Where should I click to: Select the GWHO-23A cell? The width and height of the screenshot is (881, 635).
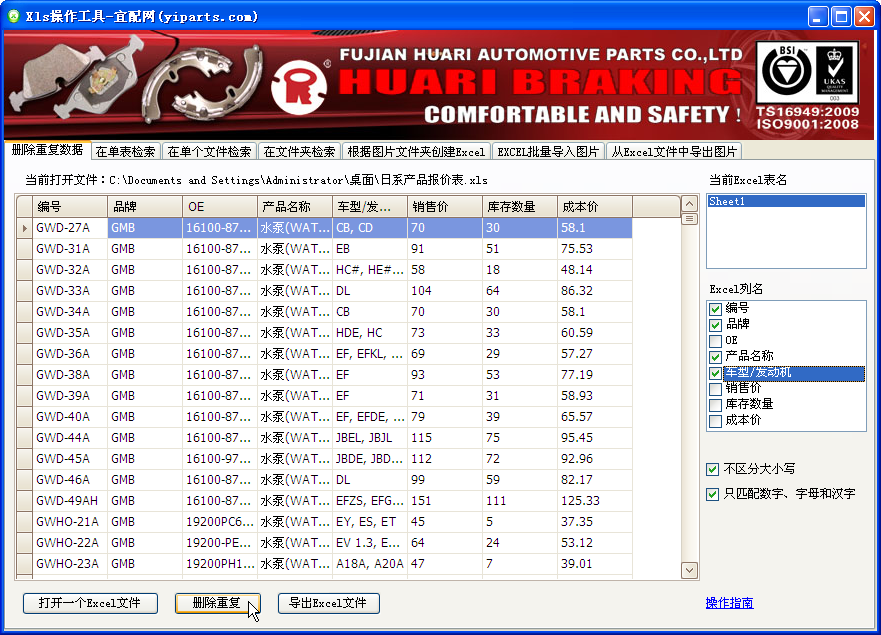(x=70, y=564)
